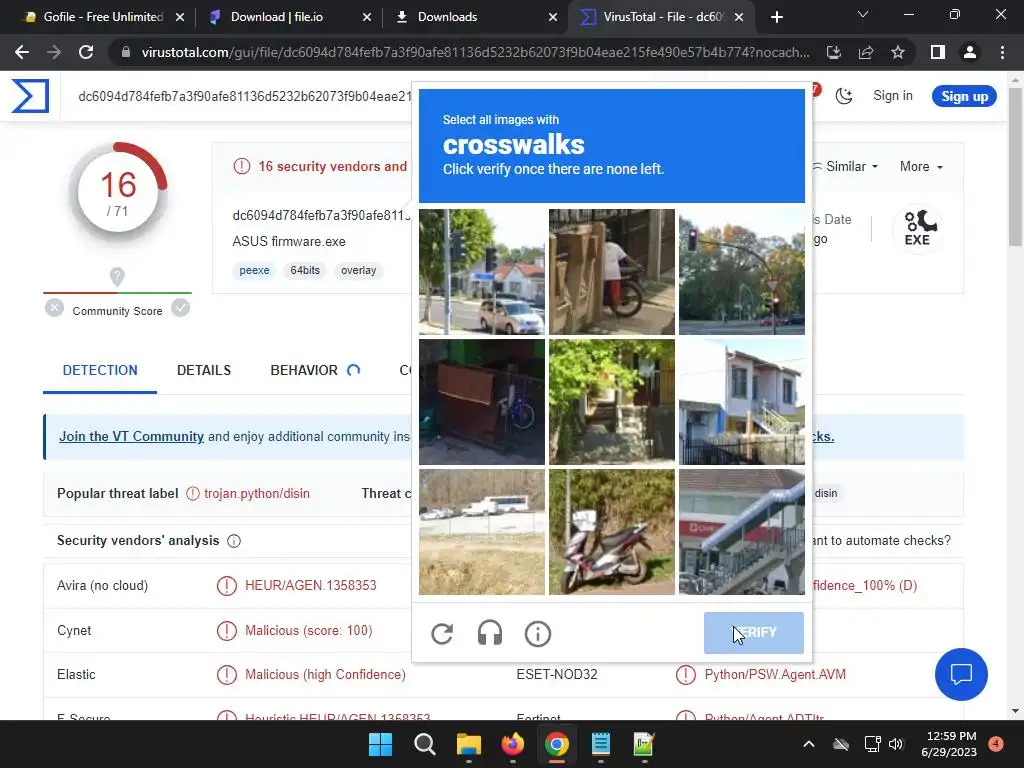Image resolution: width=1024 pixels, height=768 pixels.
Task: Click the 64bits tag
Action: pyautogui.click(x=305, y=270)
